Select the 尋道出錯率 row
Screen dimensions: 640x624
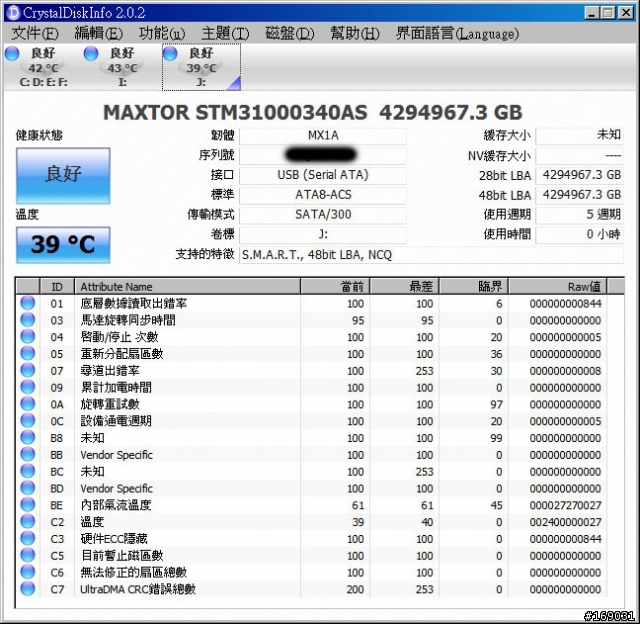click(320, 371)
